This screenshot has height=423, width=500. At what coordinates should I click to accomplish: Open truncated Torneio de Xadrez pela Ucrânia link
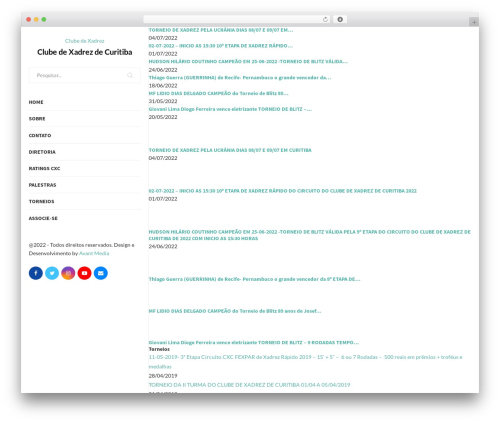pyautogui.click(x=221, y=30)
